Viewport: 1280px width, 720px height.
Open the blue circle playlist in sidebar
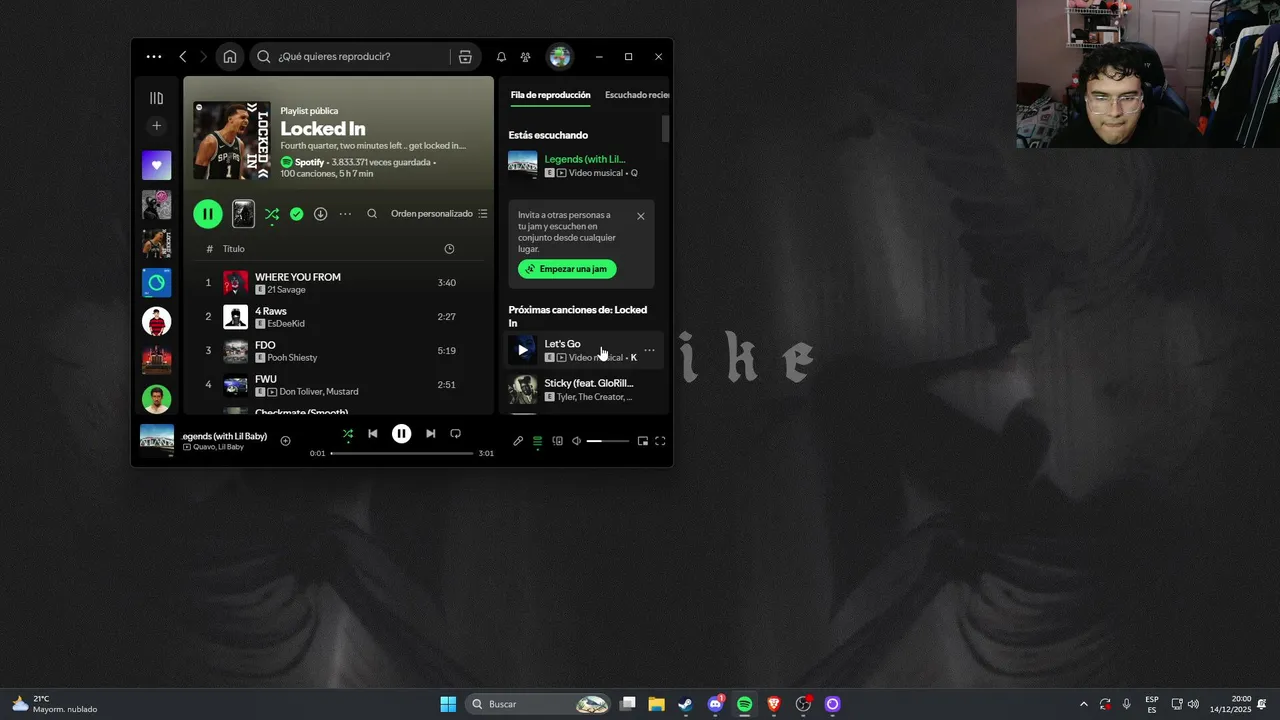[x=156, y=283]
